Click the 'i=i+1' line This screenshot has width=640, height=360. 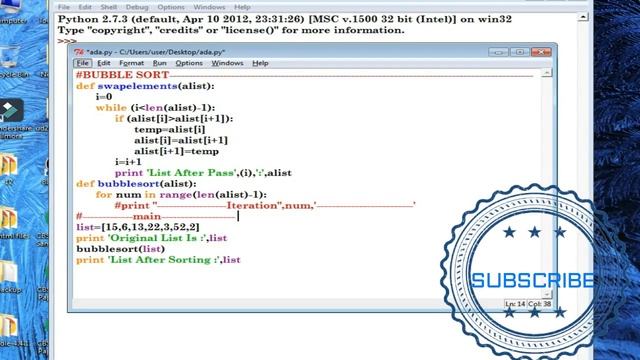click(128, 162)
